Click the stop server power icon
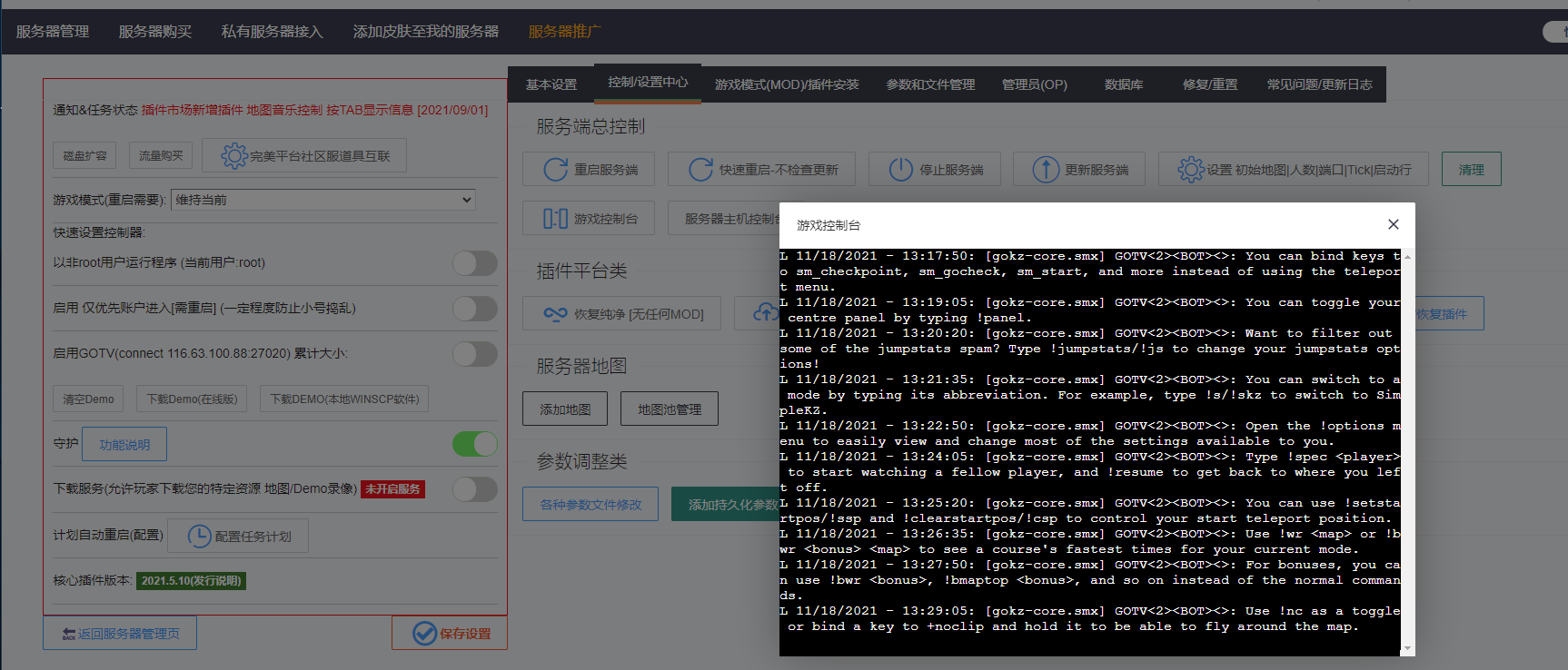Image resolution: width=1568 pixels, height=670 pixels. [x=900, y=170]
